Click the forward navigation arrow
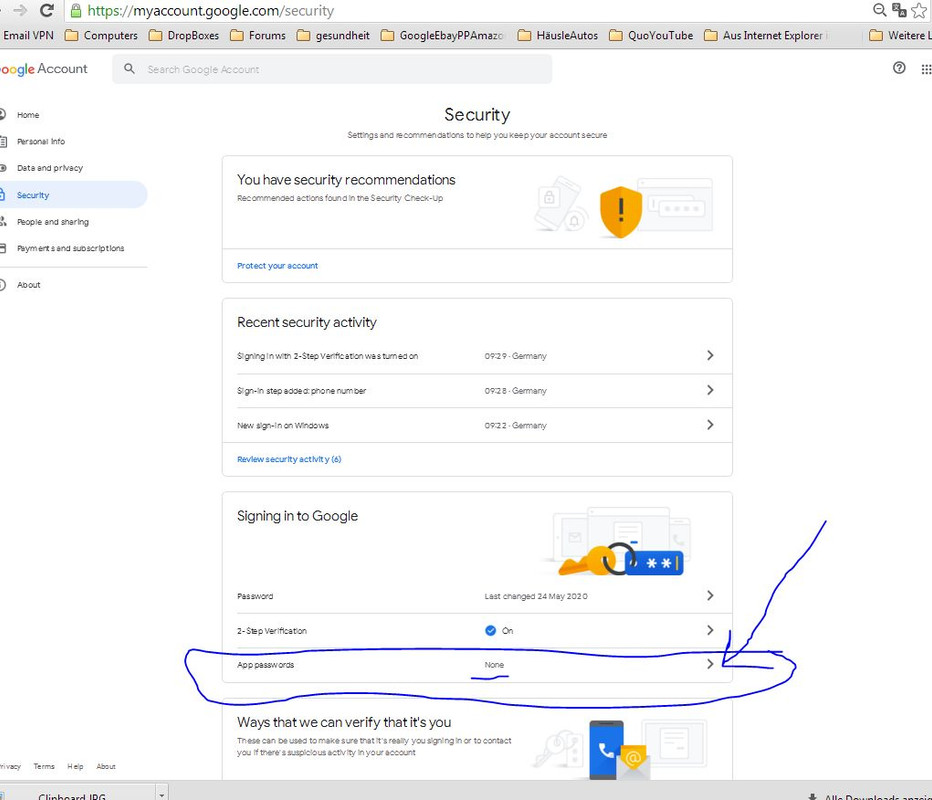Screen dimensions: 932x800 [x=20, y=10]
